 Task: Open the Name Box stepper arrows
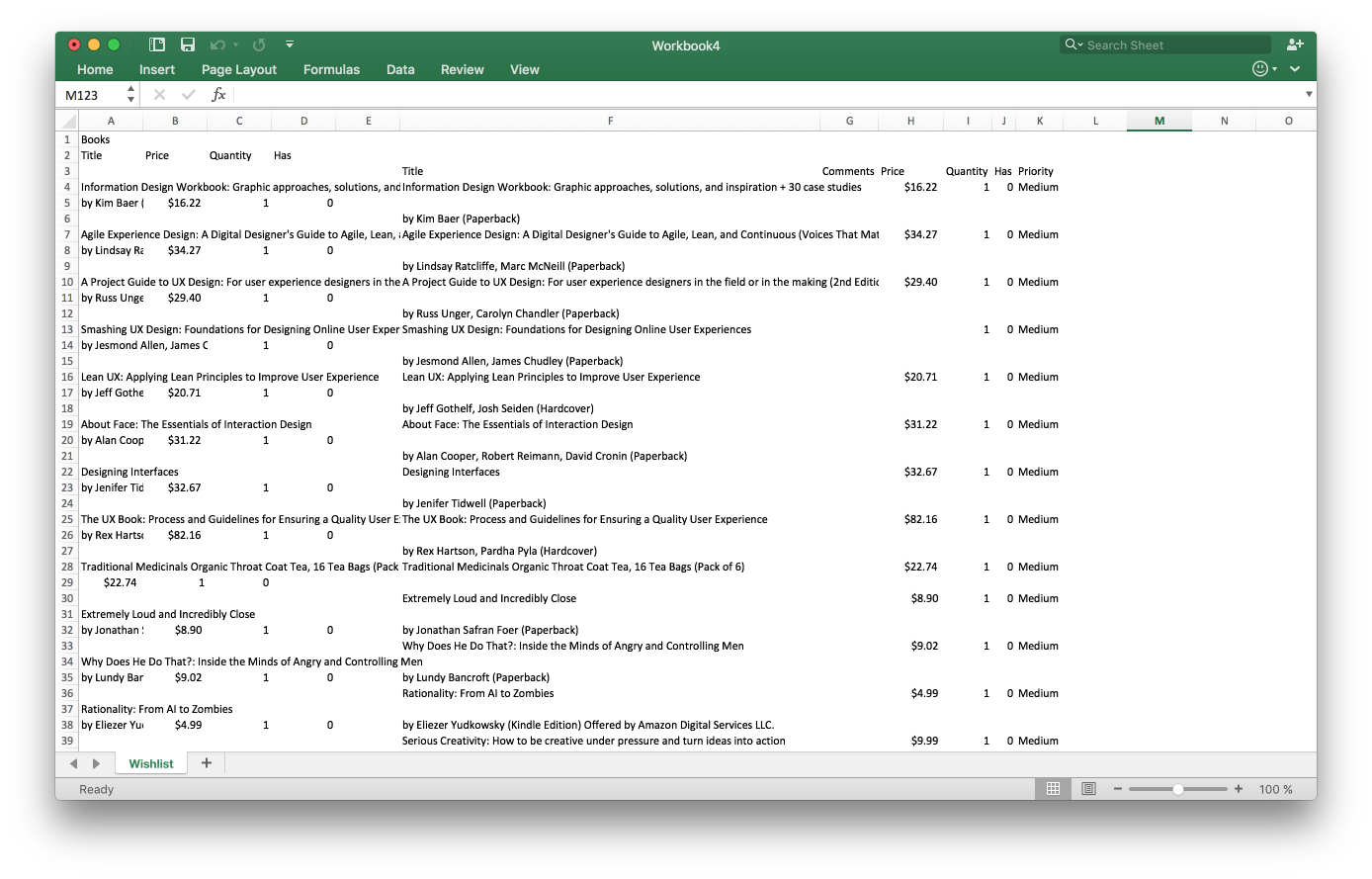pos(130,95)
